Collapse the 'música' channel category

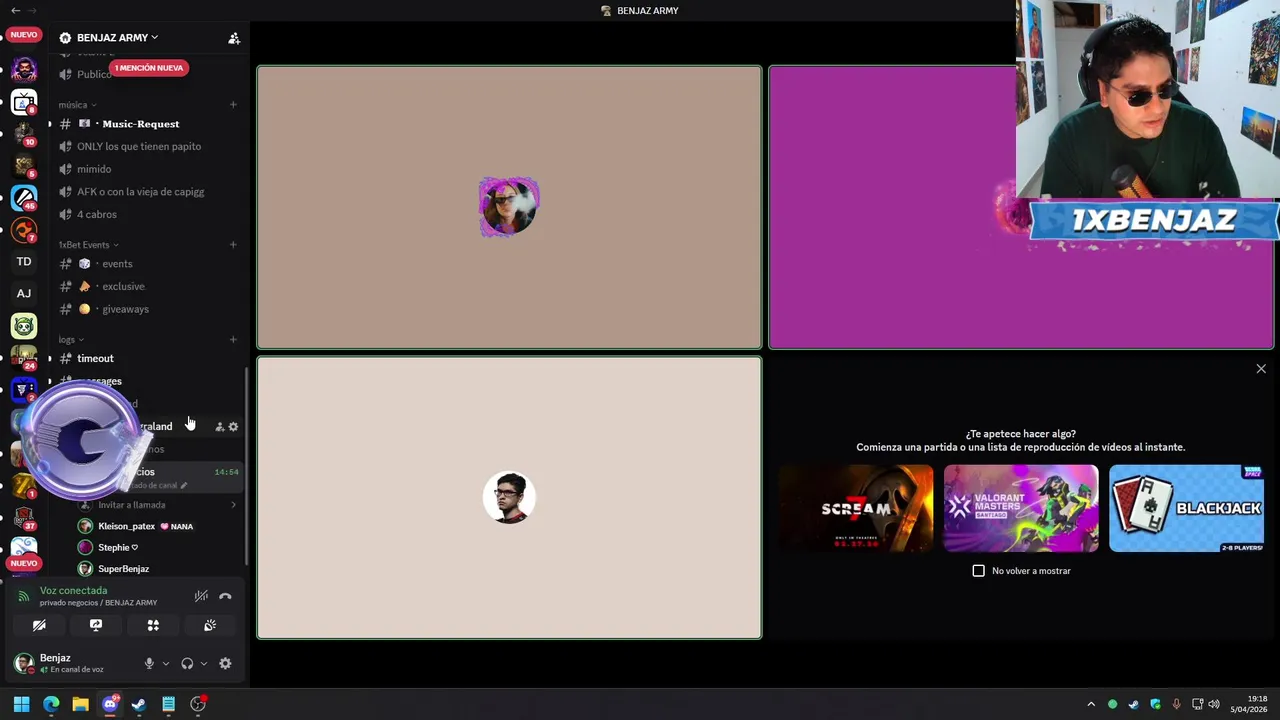pos(77,105)
